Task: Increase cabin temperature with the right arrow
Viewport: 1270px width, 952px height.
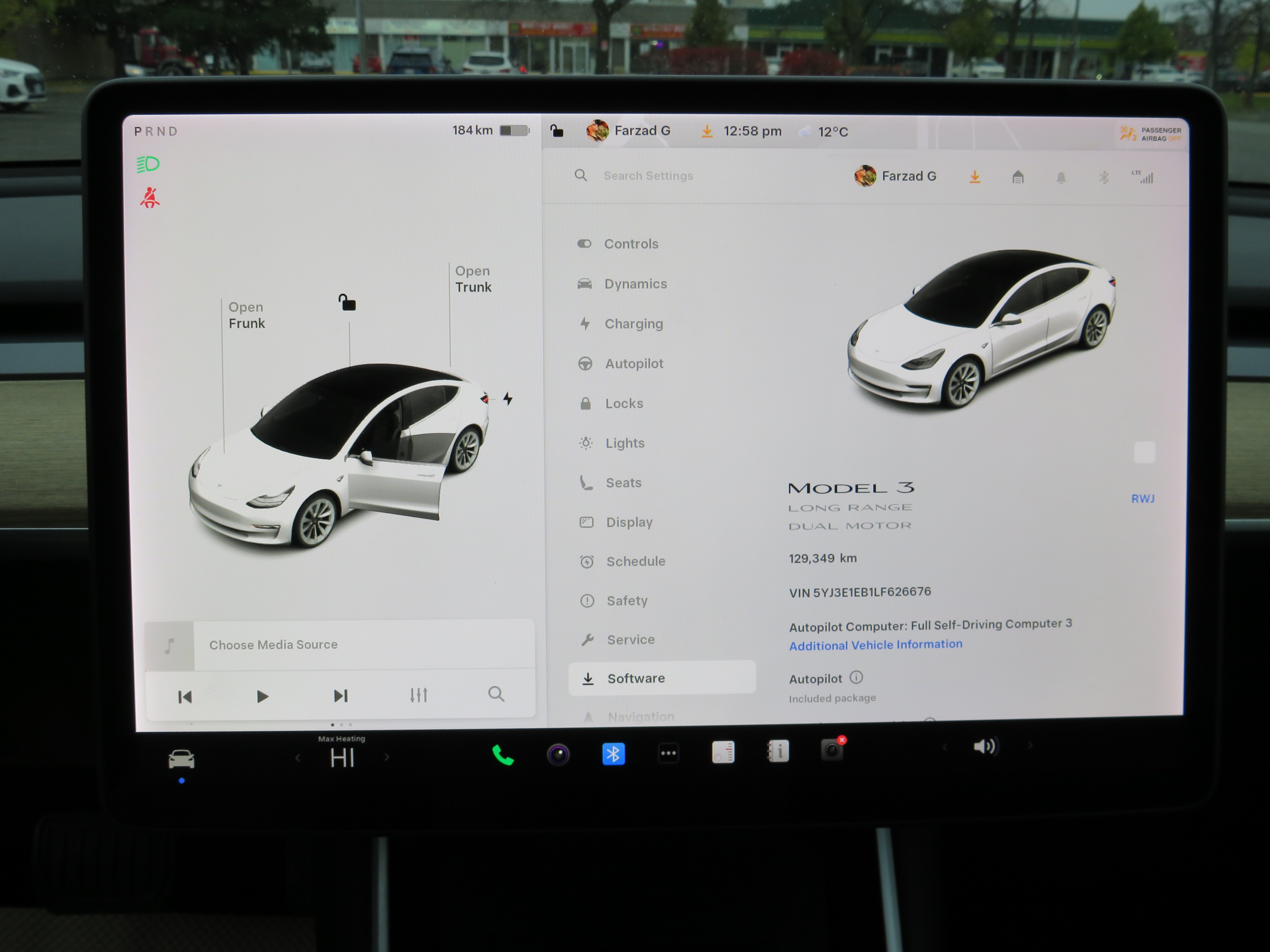Action: (388, 757)
